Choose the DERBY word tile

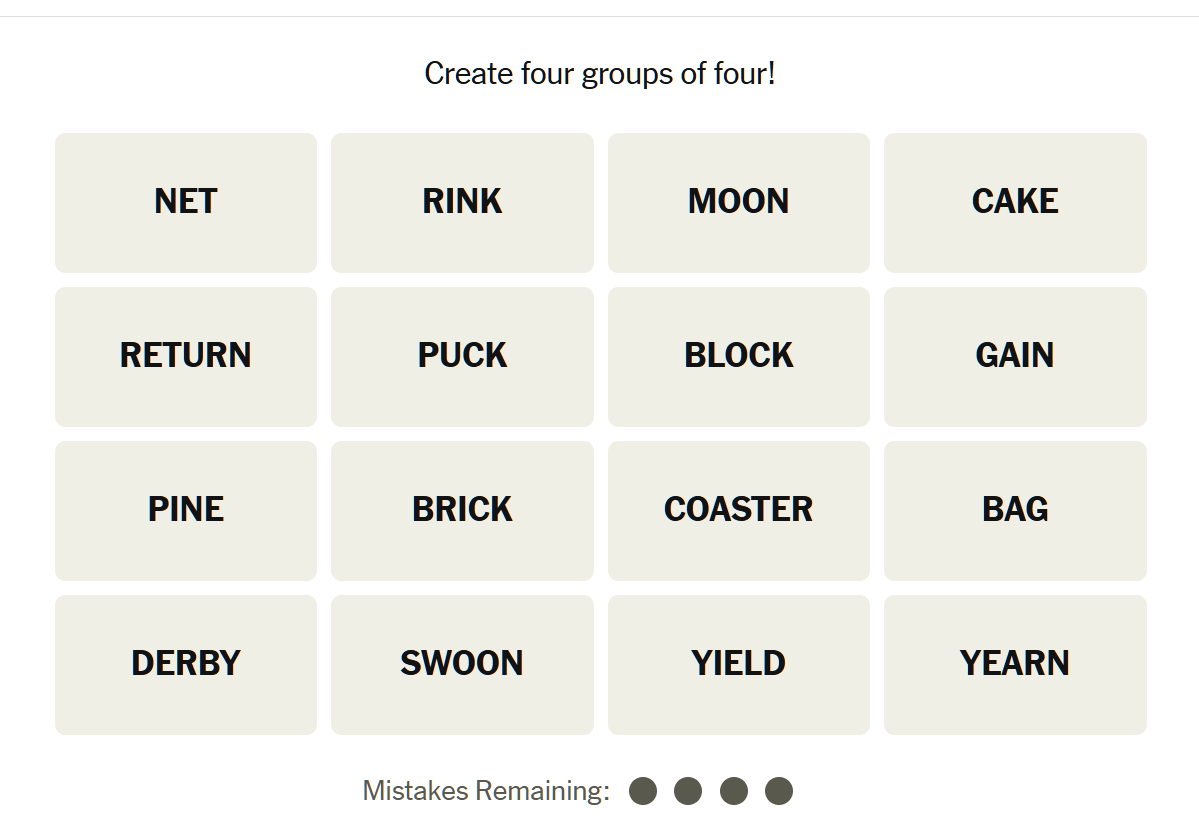pyautogui.click(x=186, y=664)
